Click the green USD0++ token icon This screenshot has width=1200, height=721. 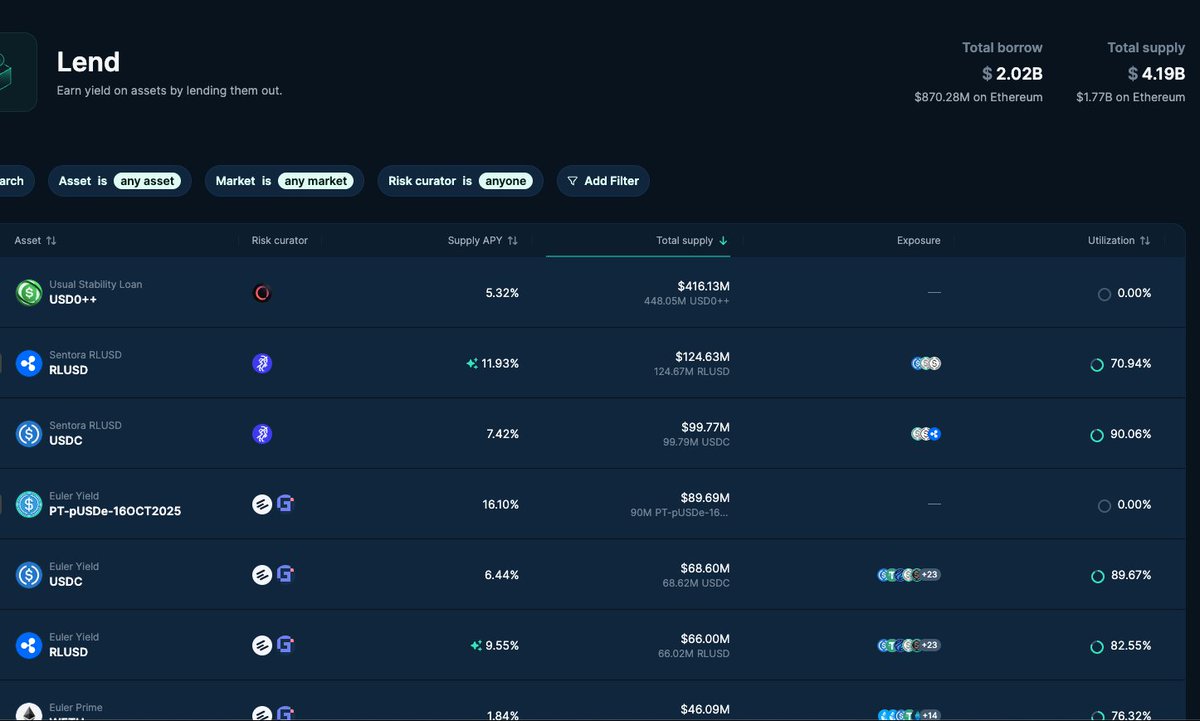click(28, 292)
